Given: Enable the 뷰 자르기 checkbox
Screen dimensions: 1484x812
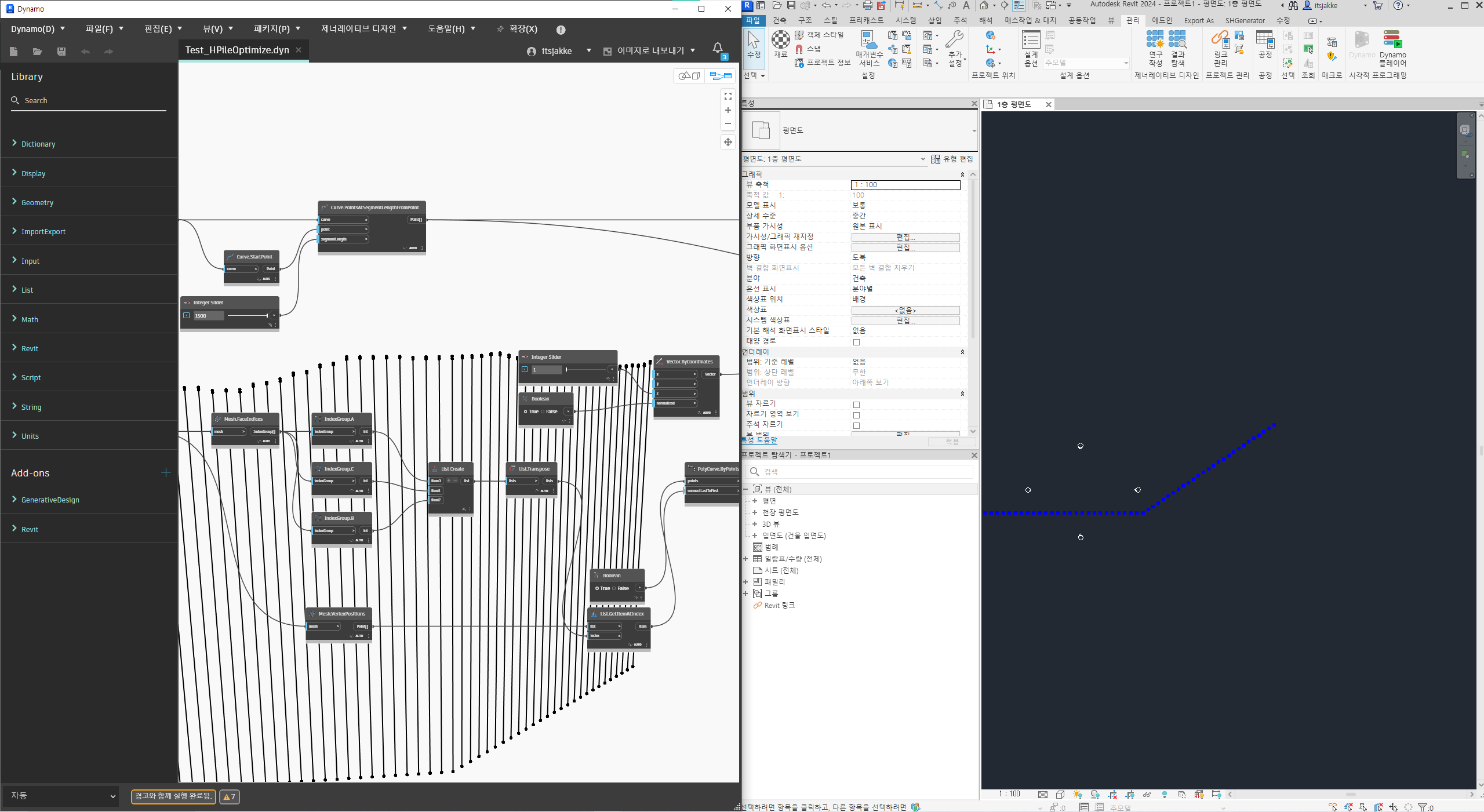Looking at the screenshot, I should pos(856,405).
